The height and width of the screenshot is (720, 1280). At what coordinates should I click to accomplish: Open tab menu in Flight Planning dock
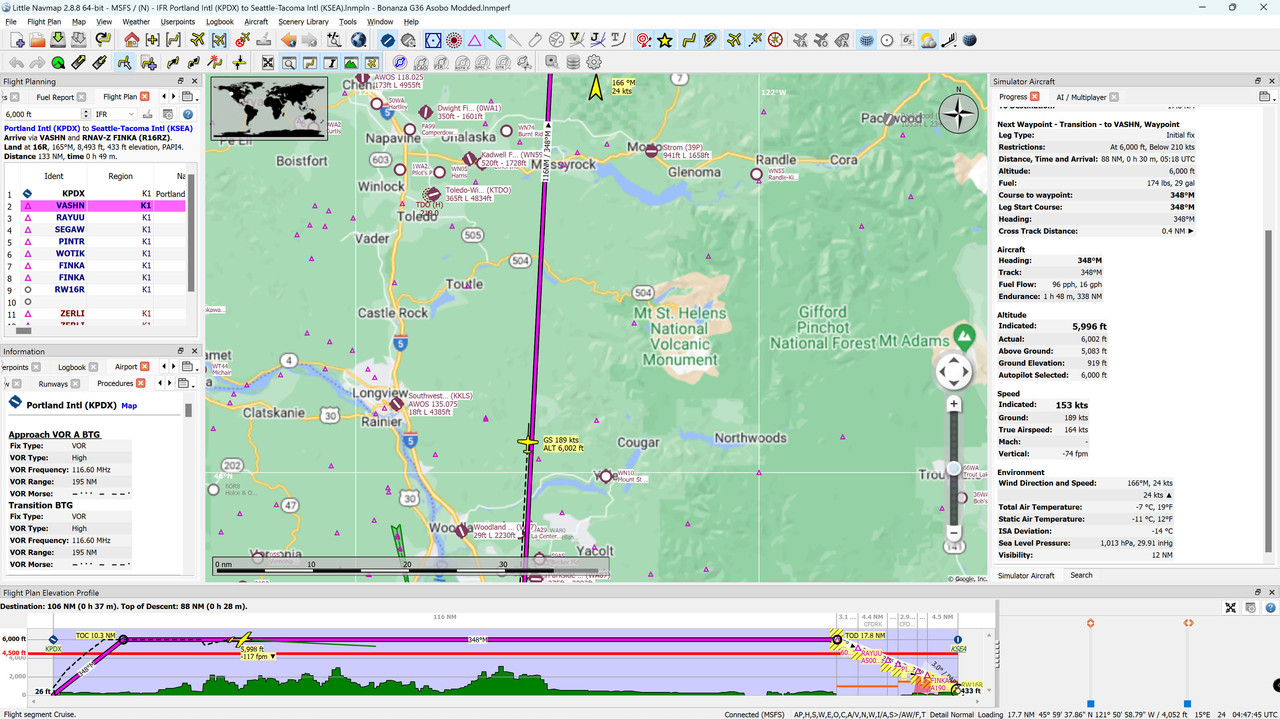189,97
